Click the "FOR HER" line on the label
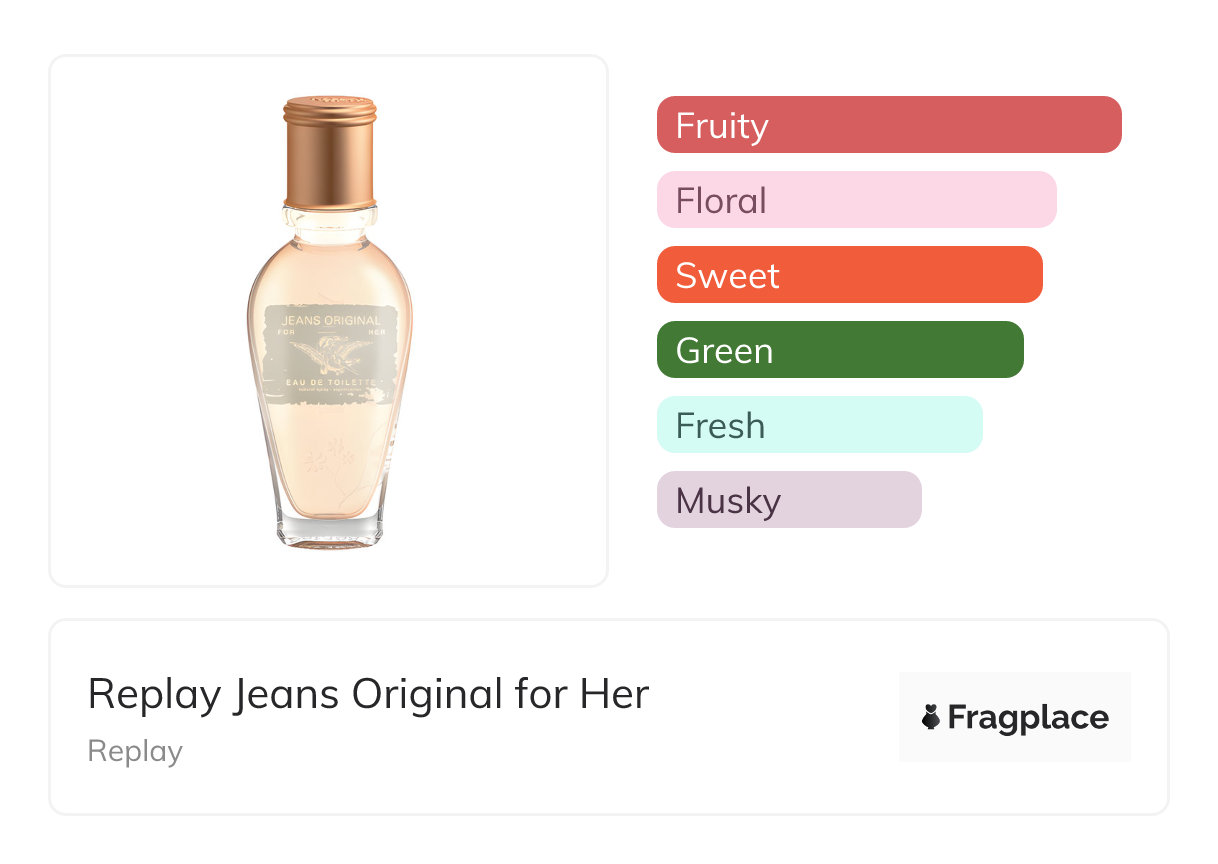 coord(330,332)
